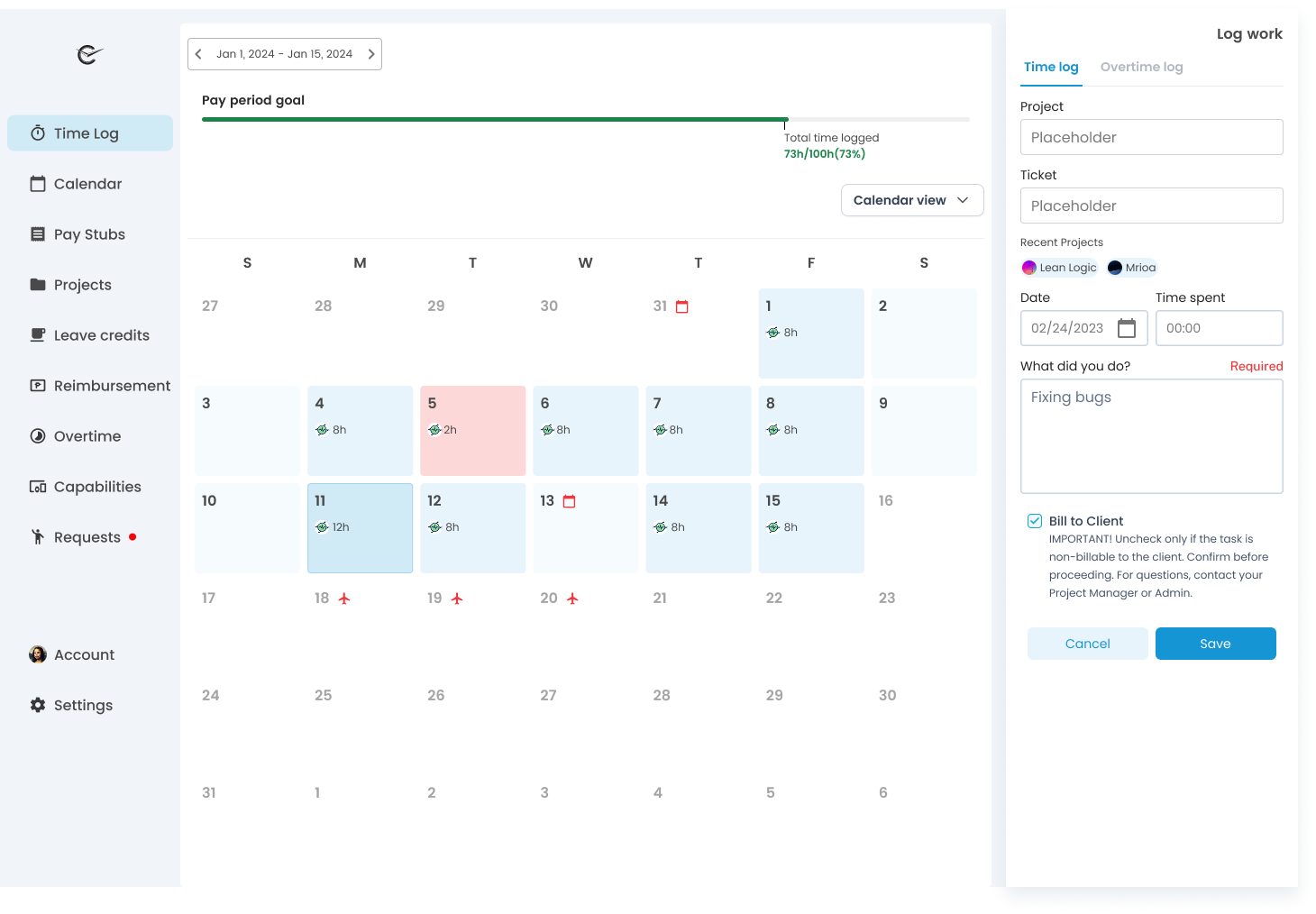Open the Calendar view dropdown
1316x914 pixels.
point(911,199)
